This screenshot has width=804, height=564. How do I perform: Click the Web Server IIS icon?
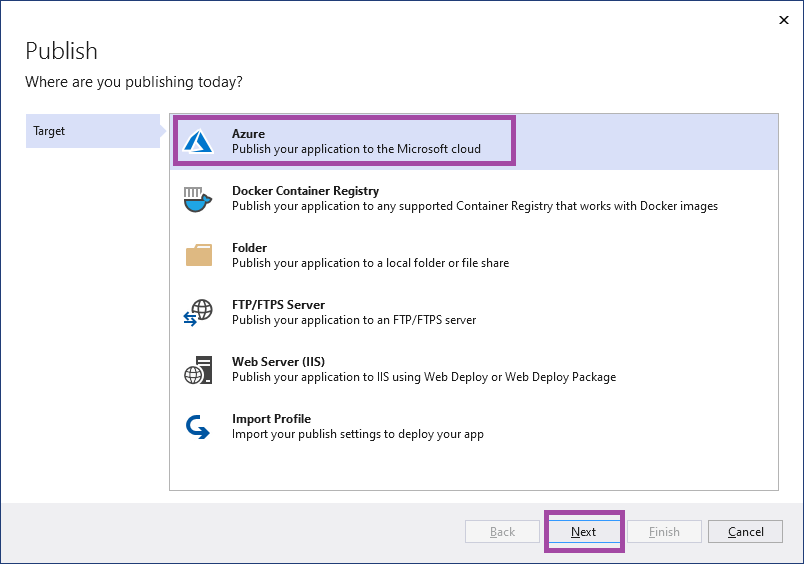point(198,369)
